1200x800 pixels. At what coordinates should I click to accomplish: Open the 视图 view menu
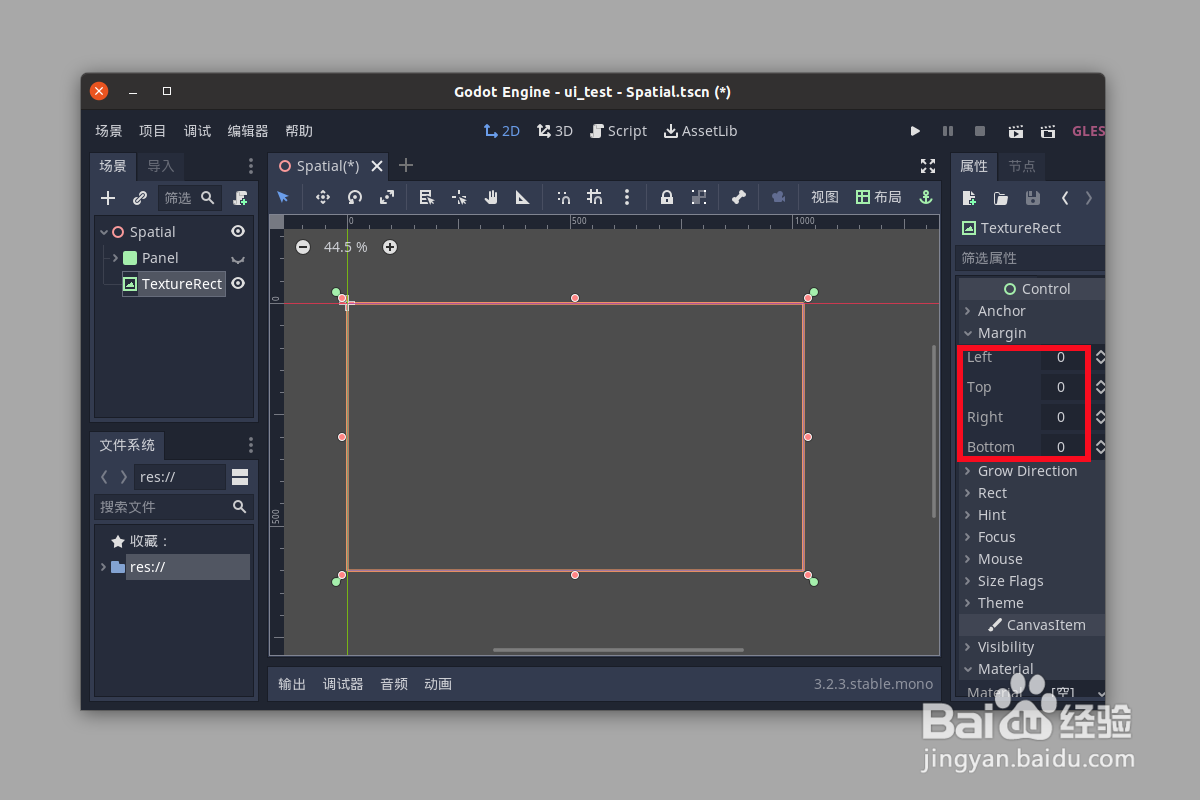pyautogui.click(x=825, y=197)
